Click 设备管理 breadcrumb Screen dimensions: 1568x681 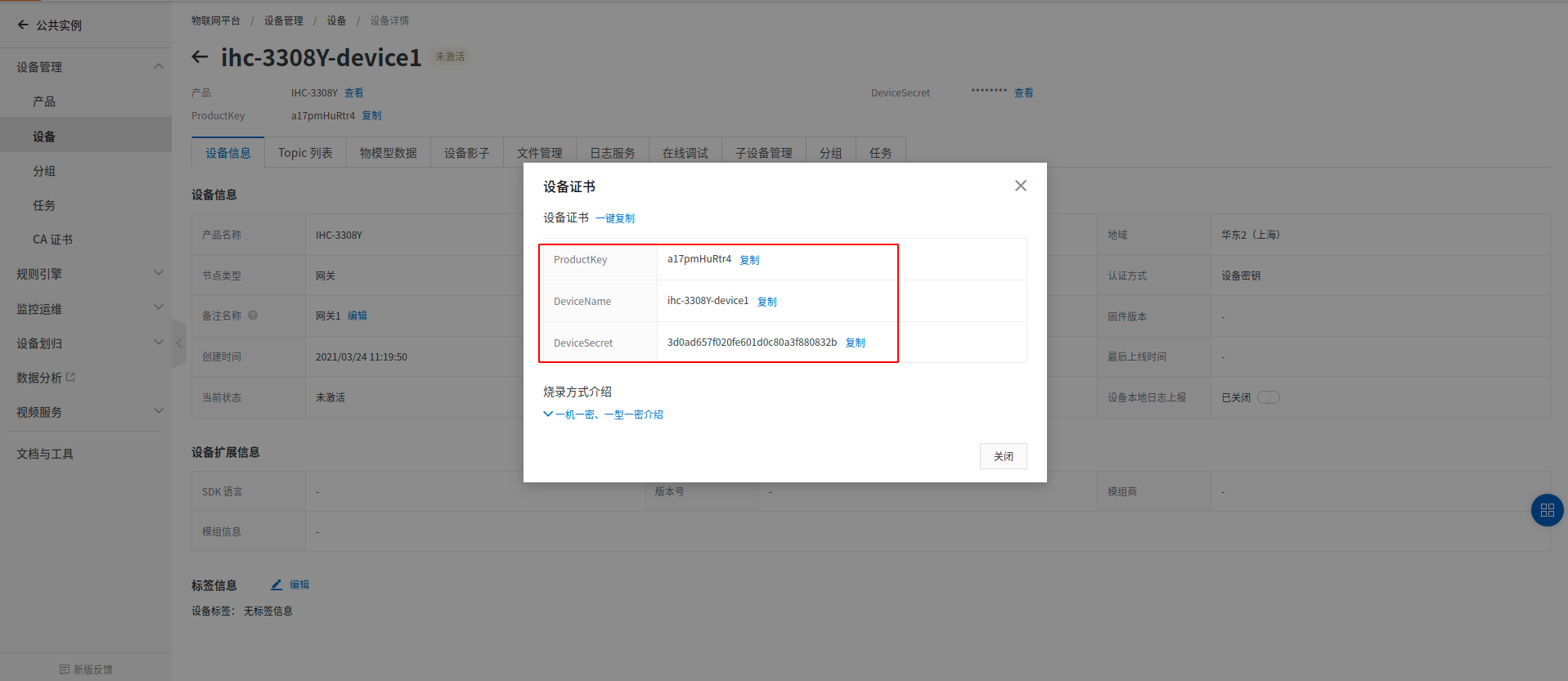(284, 20)
